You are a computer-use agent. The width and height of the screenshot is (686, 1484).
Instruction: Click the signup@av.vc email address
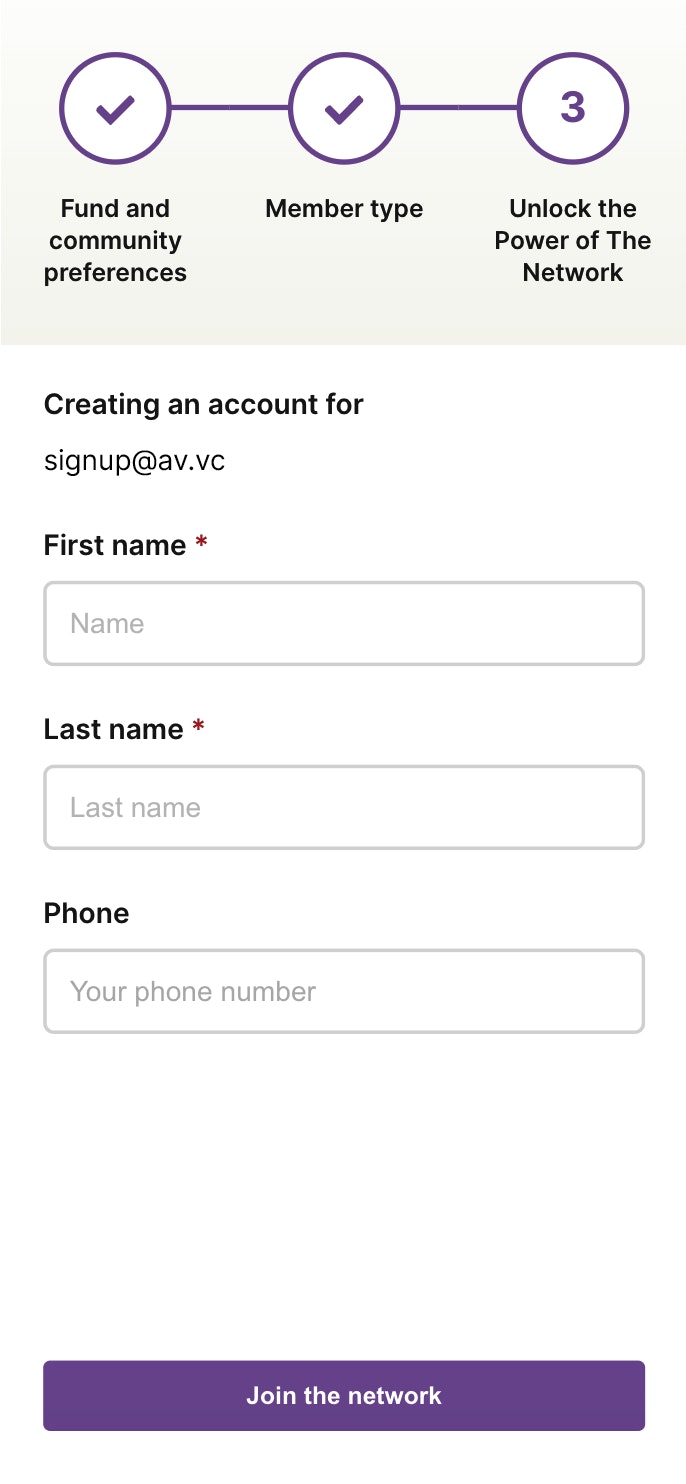[x=135, y=461]
